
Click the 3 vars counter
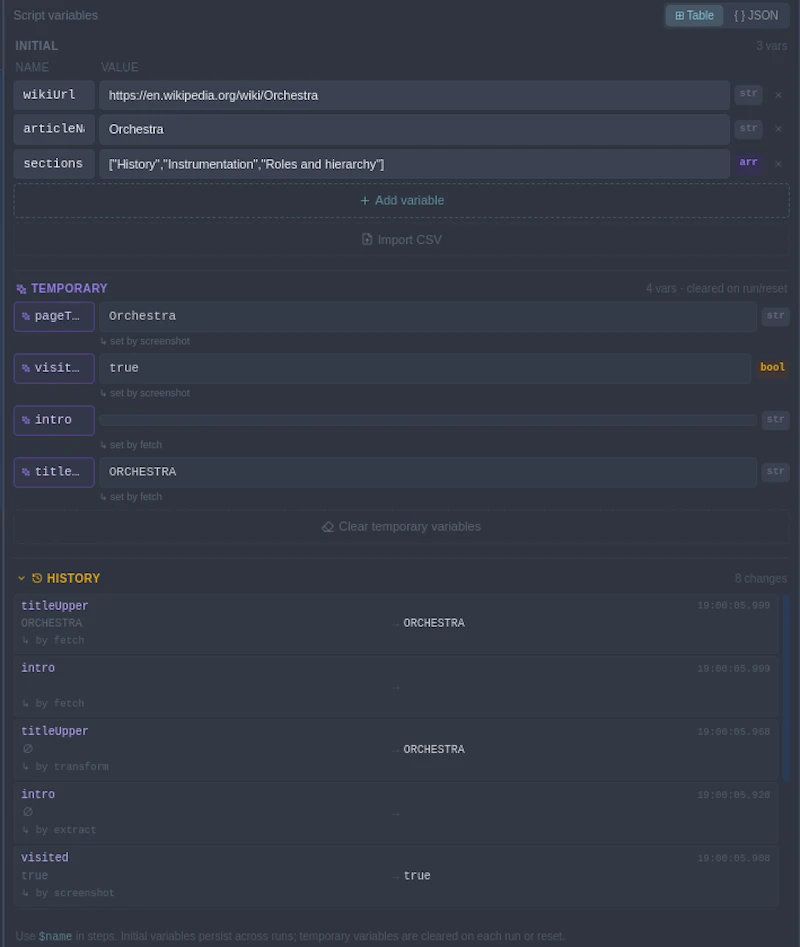click(771, 46)
